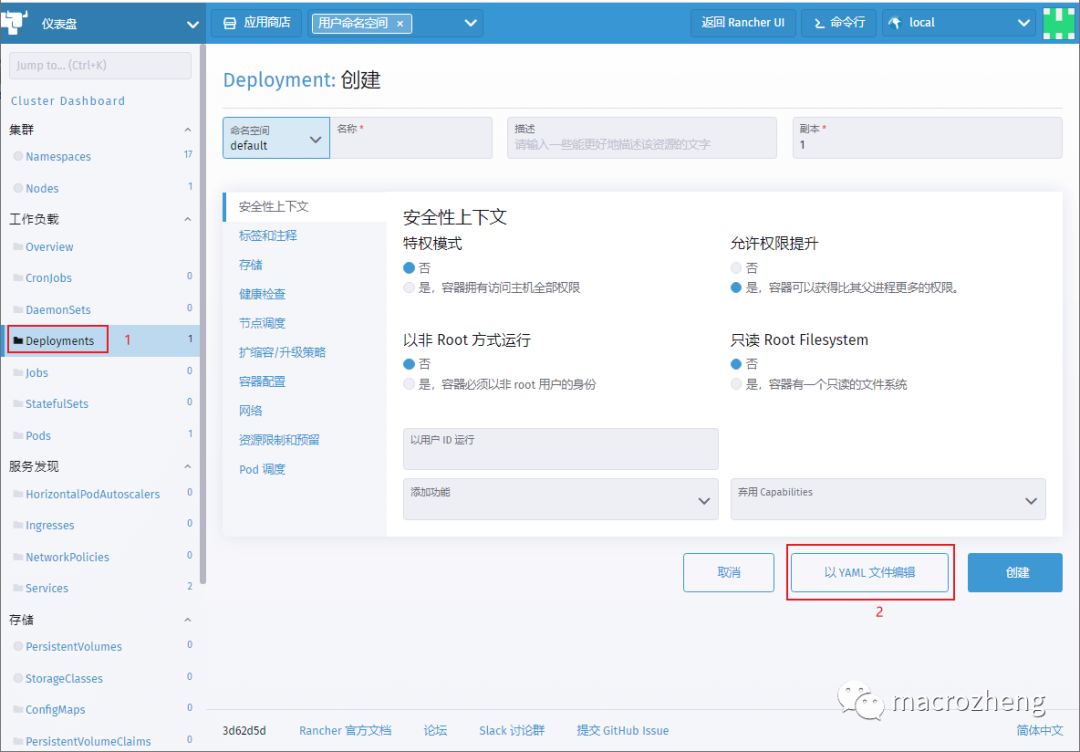Click the StorageClasses circle icon
Viewport: 1080px width, 752px height.
tap(18, 678)
